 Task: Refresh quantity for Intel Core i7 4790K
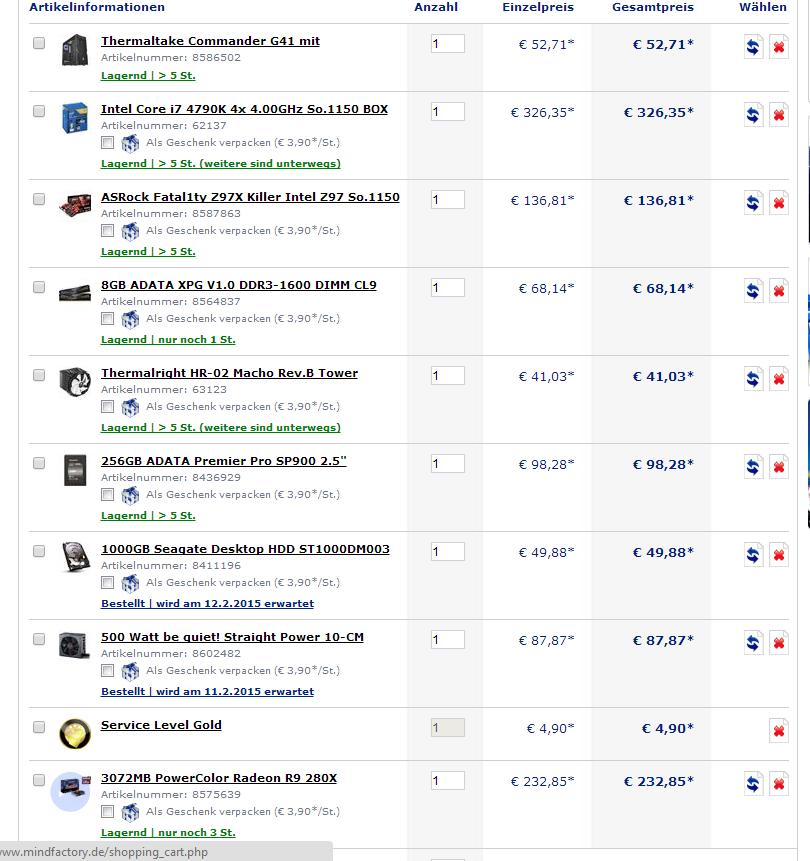[753, 115]
